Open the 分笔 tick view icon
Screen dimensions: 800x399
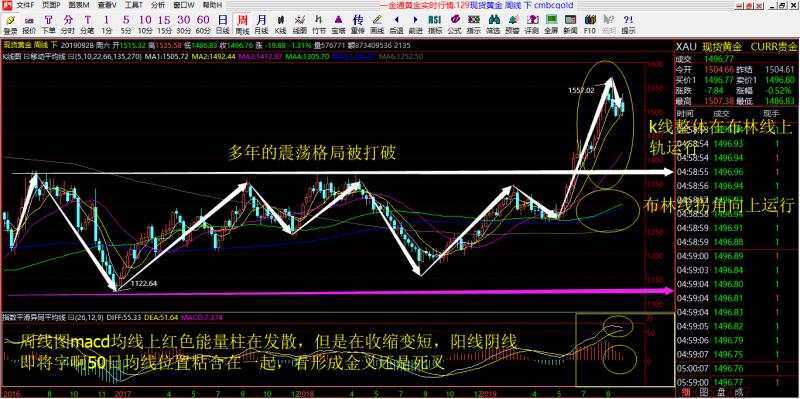click(87, 24)
